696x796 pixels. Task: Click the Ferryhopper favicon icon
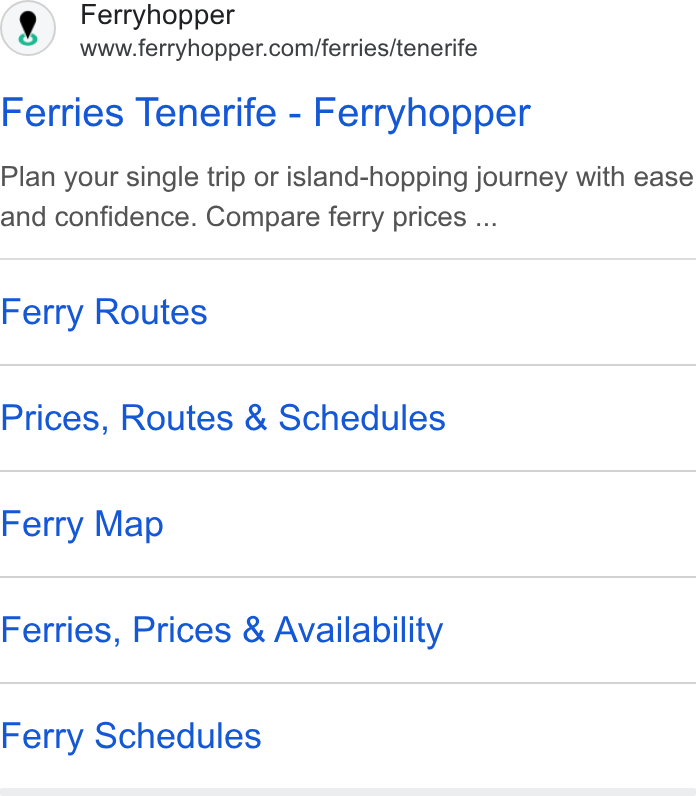point(28,28)
